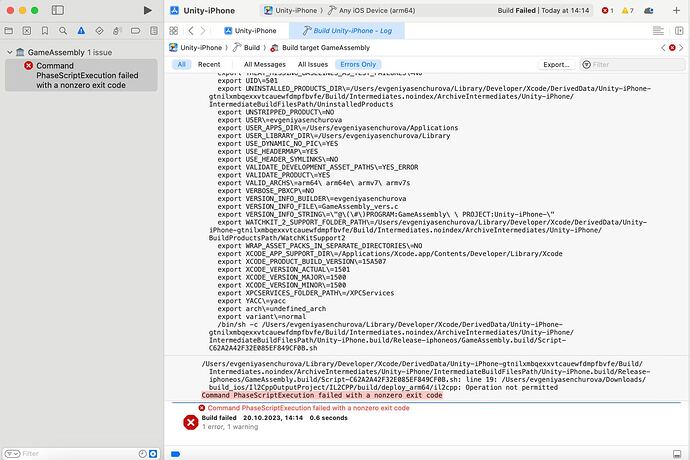The height and width of the screenshot is (460, 690).
Task: Click the "export XCODE_VERSION_ACTUAL" log line
Action: tap(284, 269)
